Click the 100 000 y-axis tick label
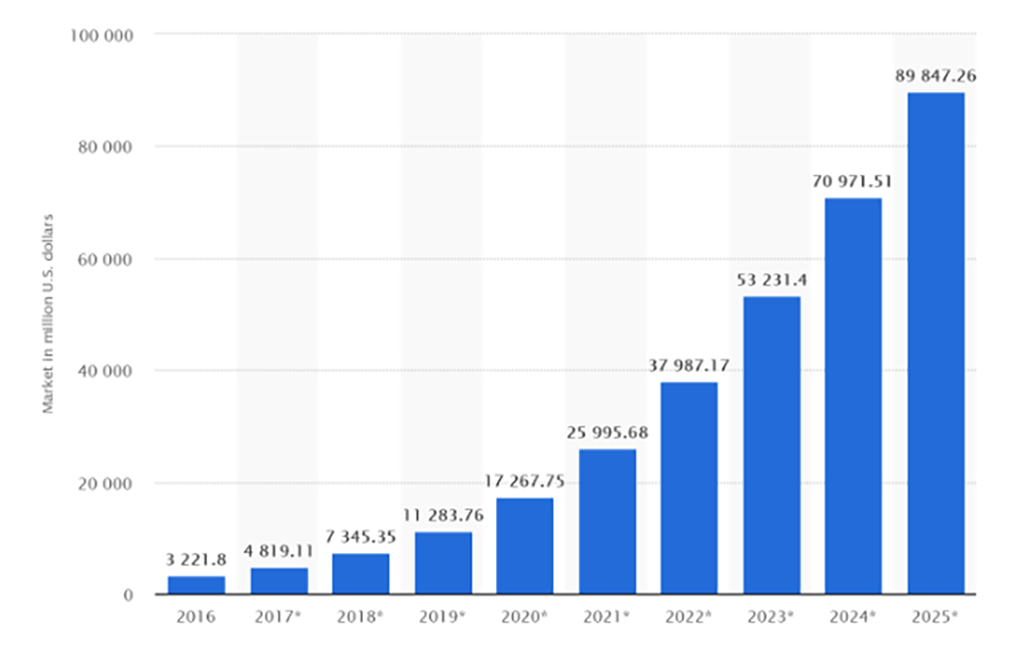 point(104,35)
